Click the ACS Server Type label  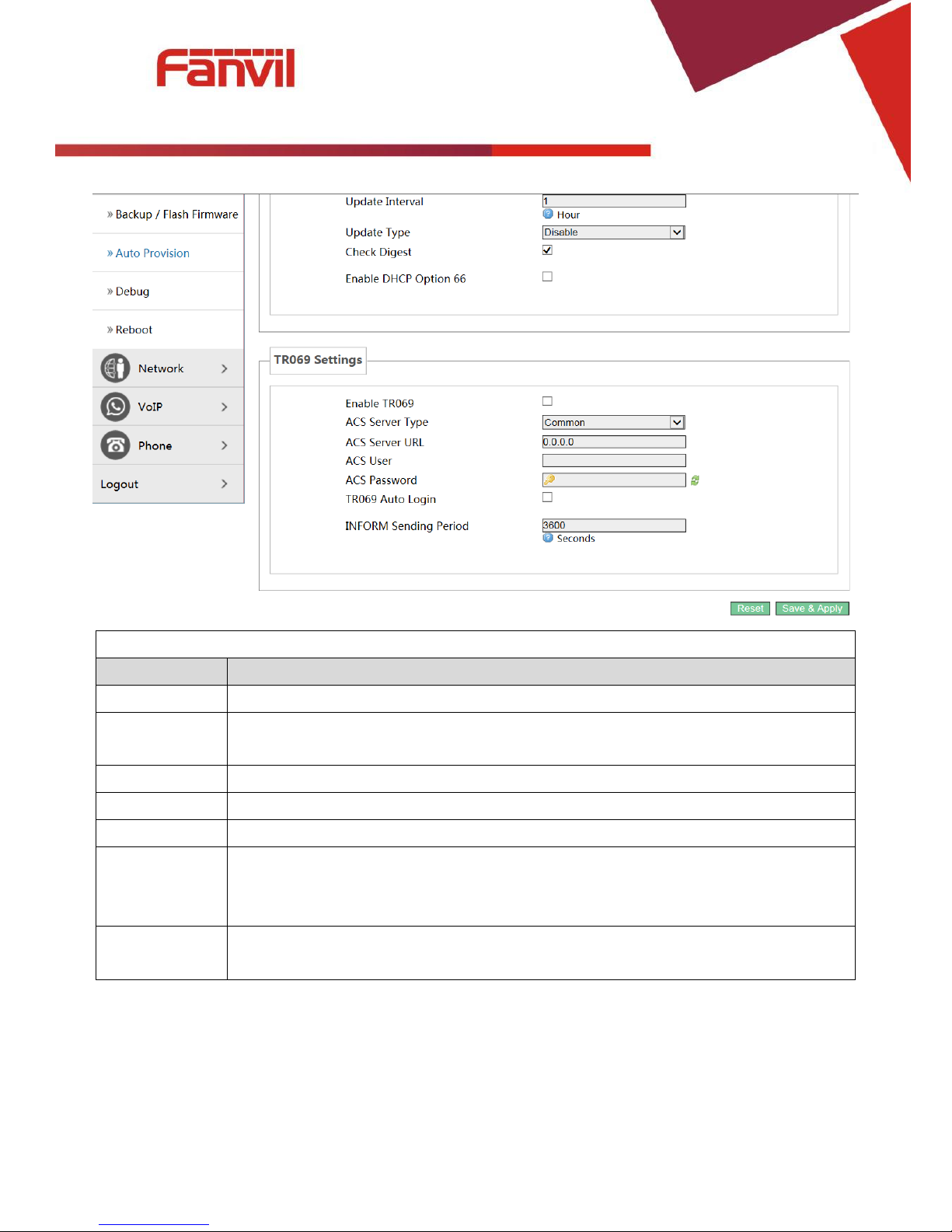(x=387, y=422)
